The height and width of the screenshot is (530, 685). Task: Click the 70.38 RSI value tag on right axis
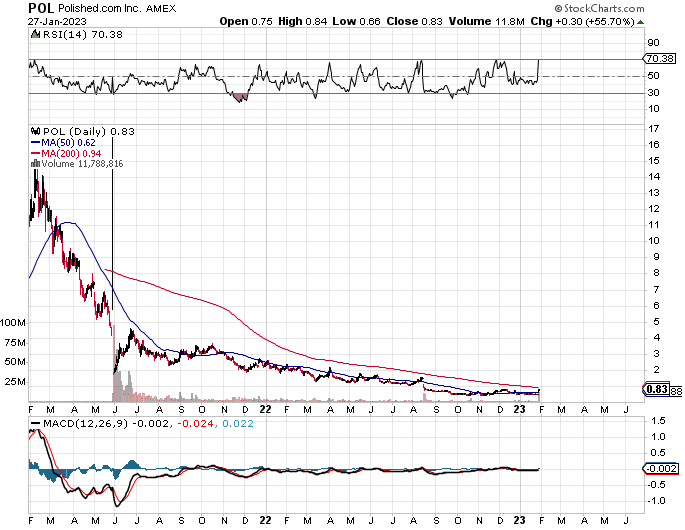pos(661,58)
